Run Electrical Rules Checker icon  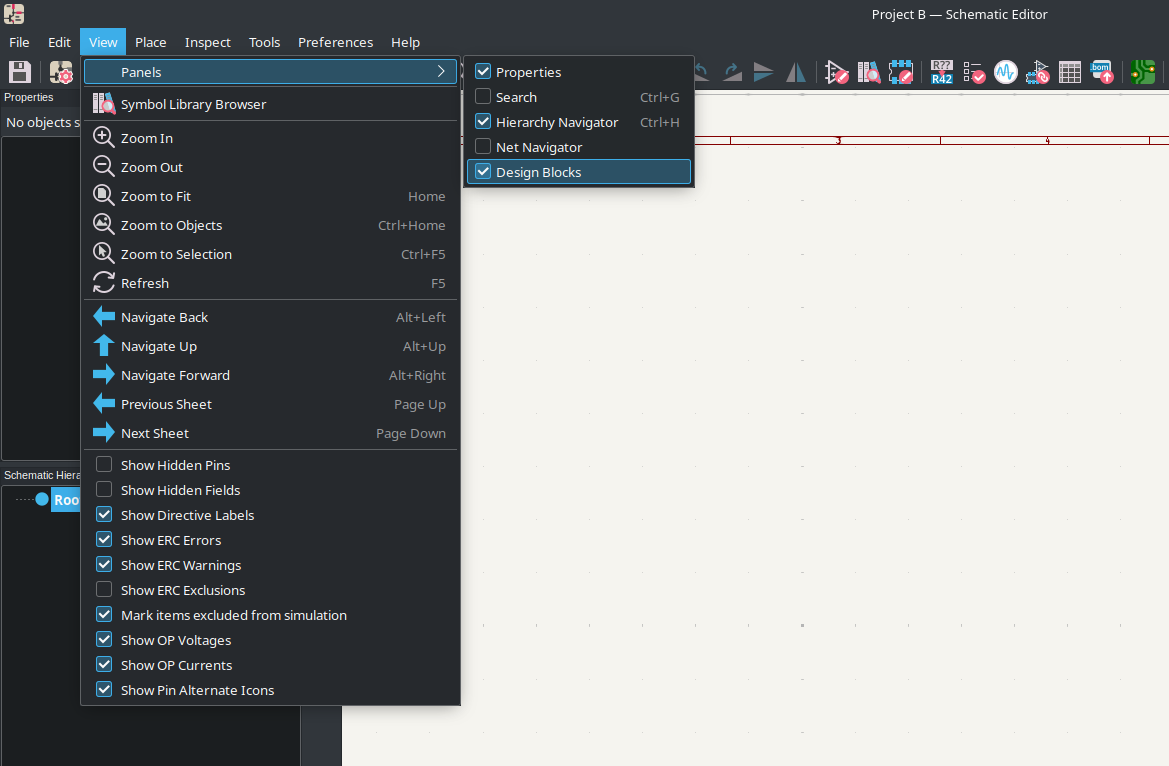coord(973,72)
